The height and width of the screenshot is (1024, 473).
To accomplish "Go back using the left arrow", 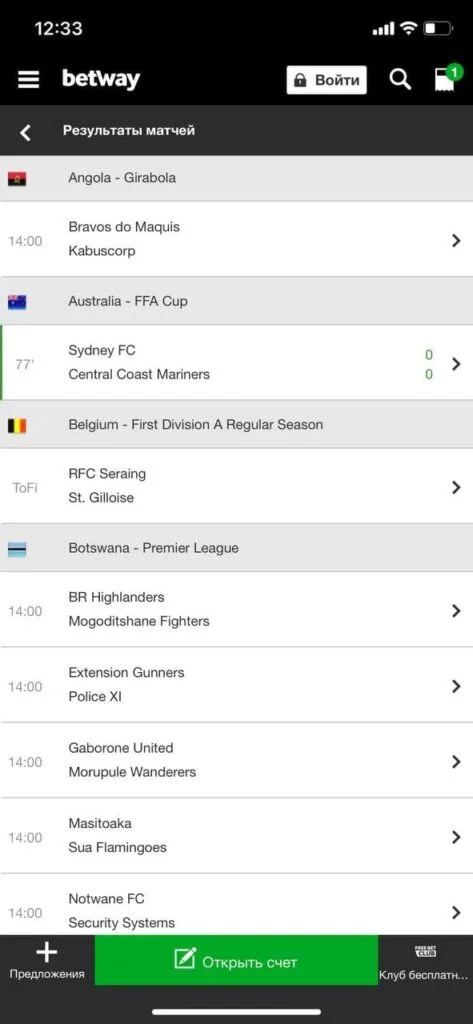I will click(x=25, y=133).
